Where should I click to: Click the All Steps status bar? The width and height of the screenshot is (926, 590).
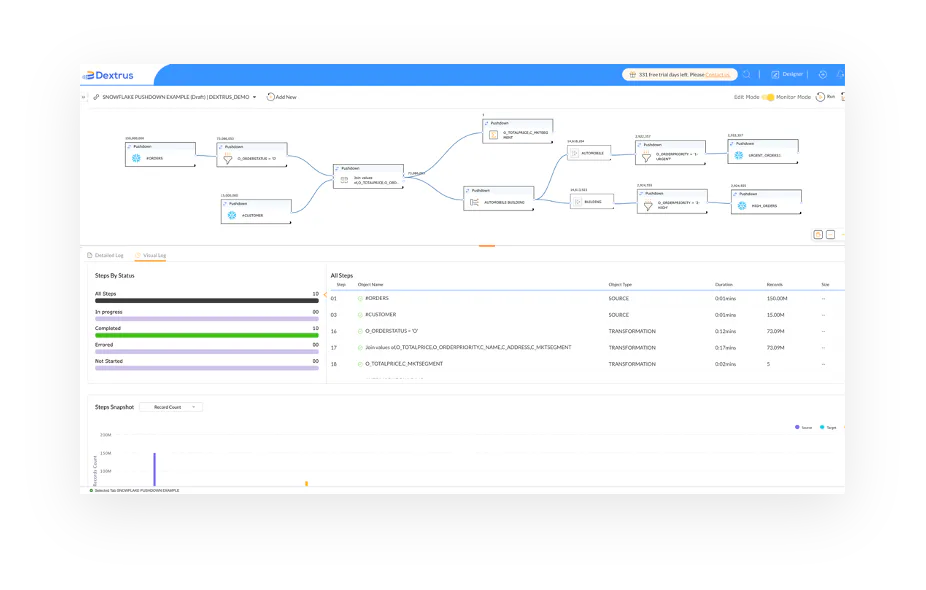pyautogui.click(x=207, y=301)
